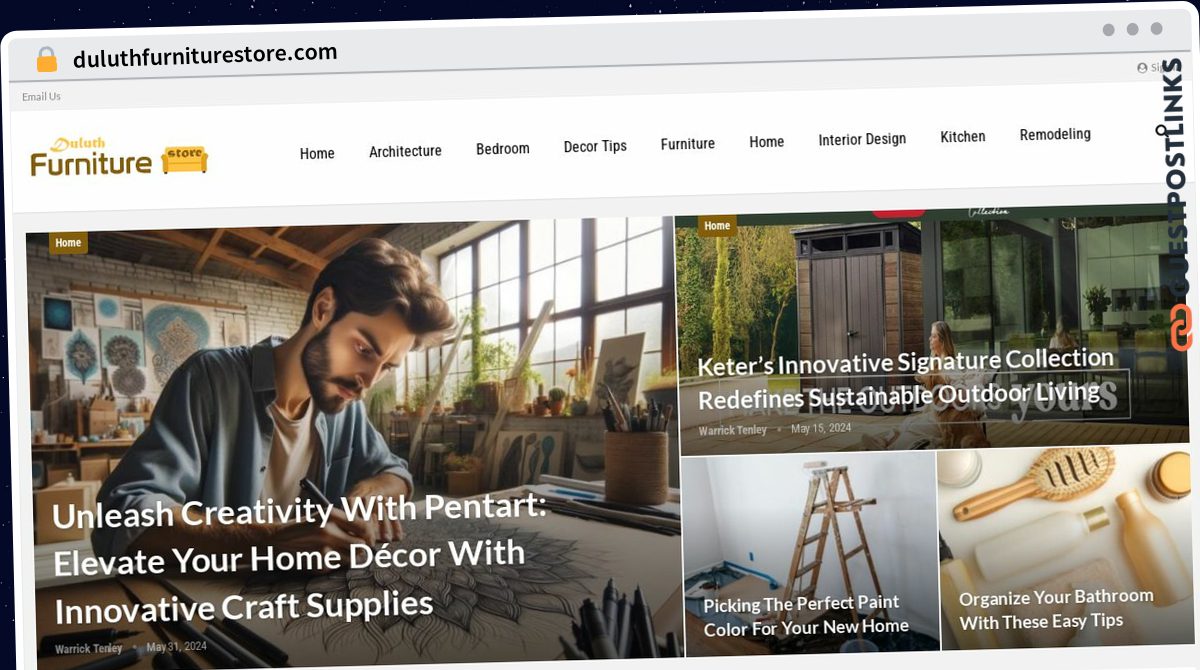
Task: Go to Decor Tips section
Action: coord(595,146)
